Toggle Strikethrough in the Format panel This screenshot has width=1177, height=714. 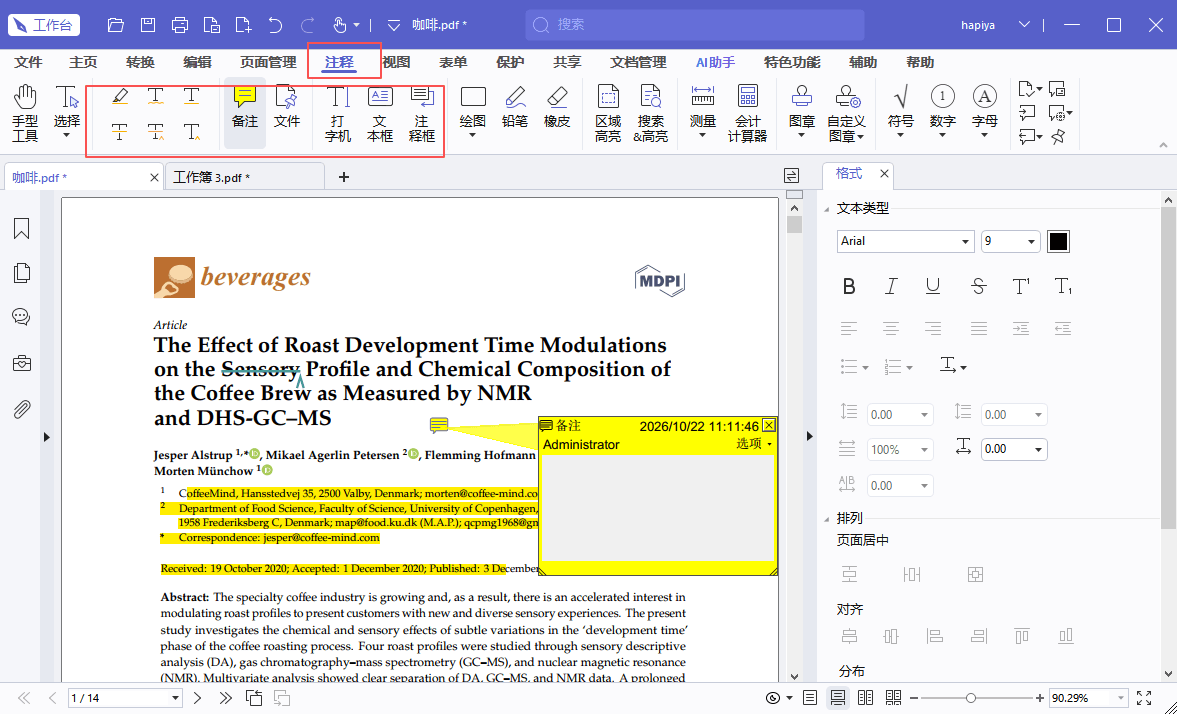point(978,286)
